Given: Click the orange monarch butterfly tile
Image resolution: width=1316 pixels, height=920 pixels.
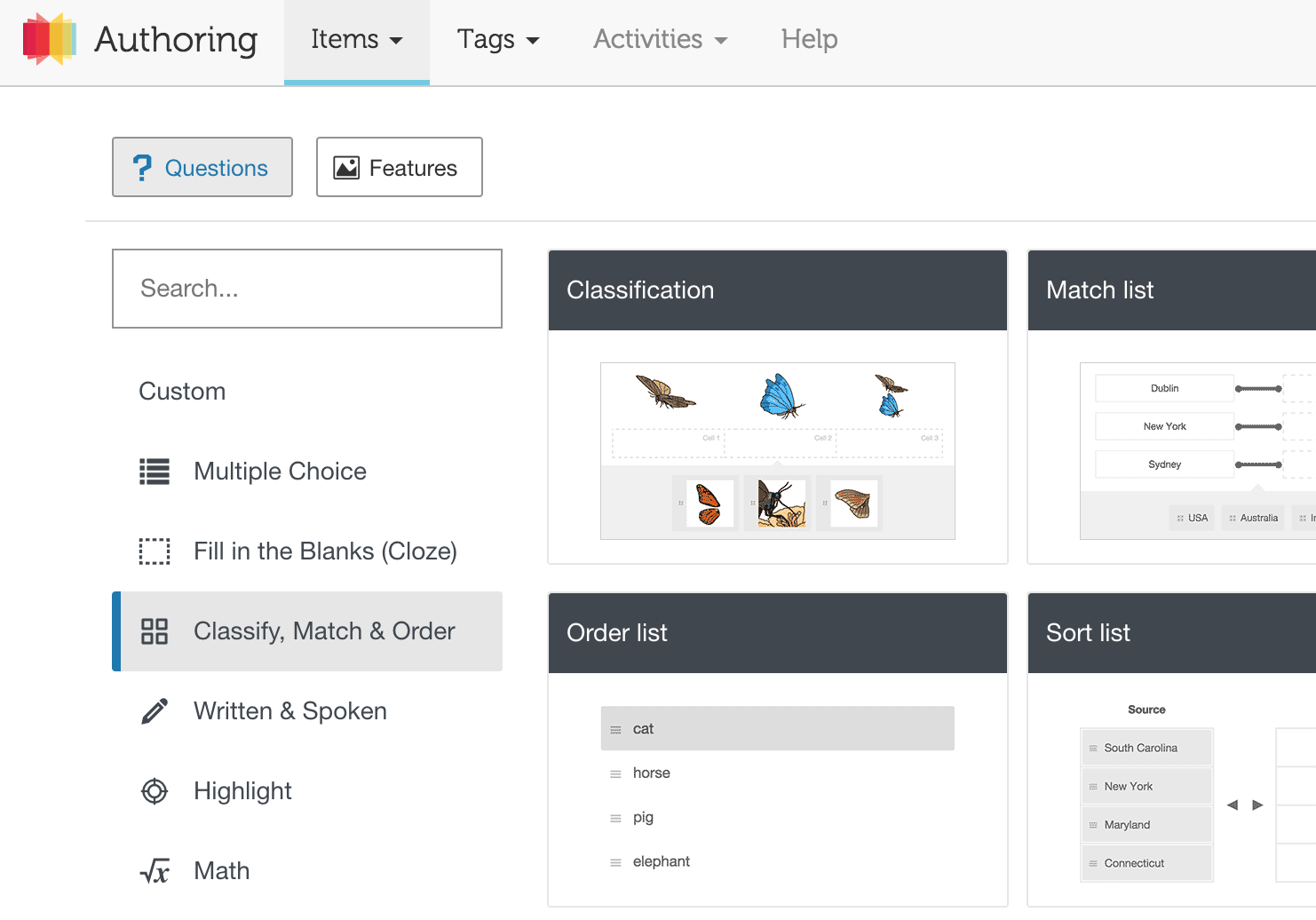Looking at the screenshot, I should [710, 504].
